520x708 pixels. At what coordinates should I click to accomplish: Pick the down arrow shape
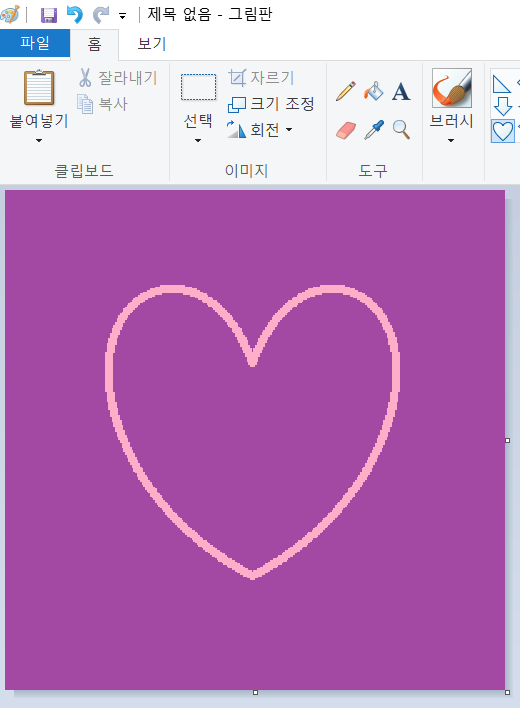point(502,107)
